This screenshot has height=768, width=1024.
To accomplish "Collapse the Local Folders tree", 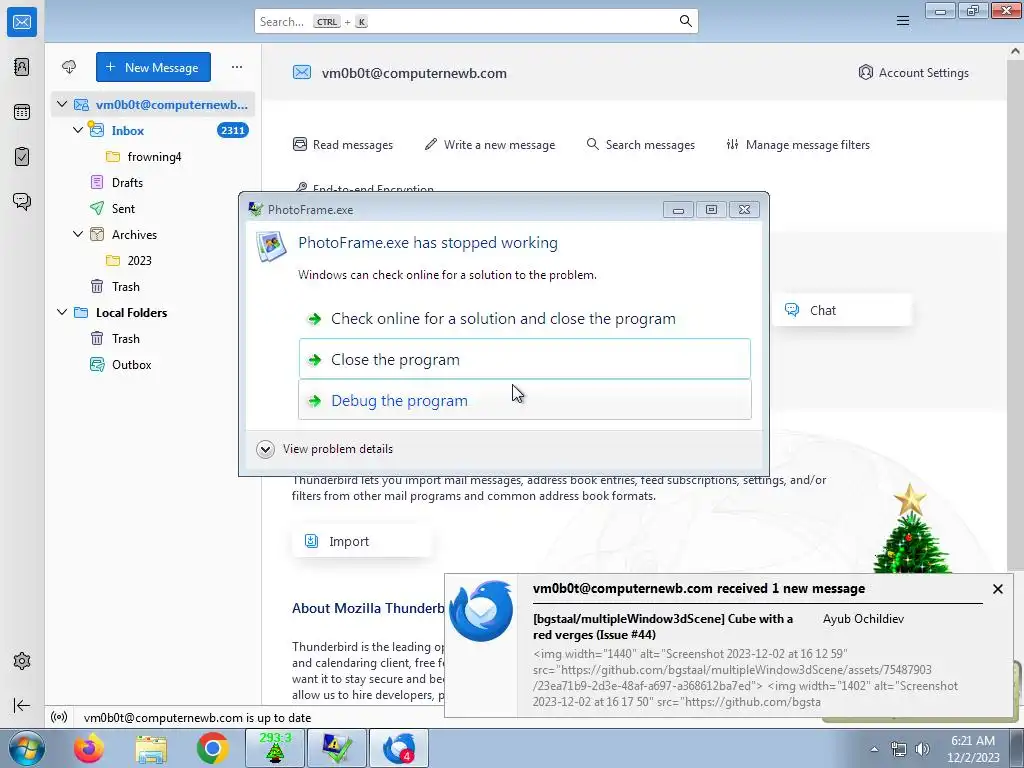I will (x=62, y=312).
